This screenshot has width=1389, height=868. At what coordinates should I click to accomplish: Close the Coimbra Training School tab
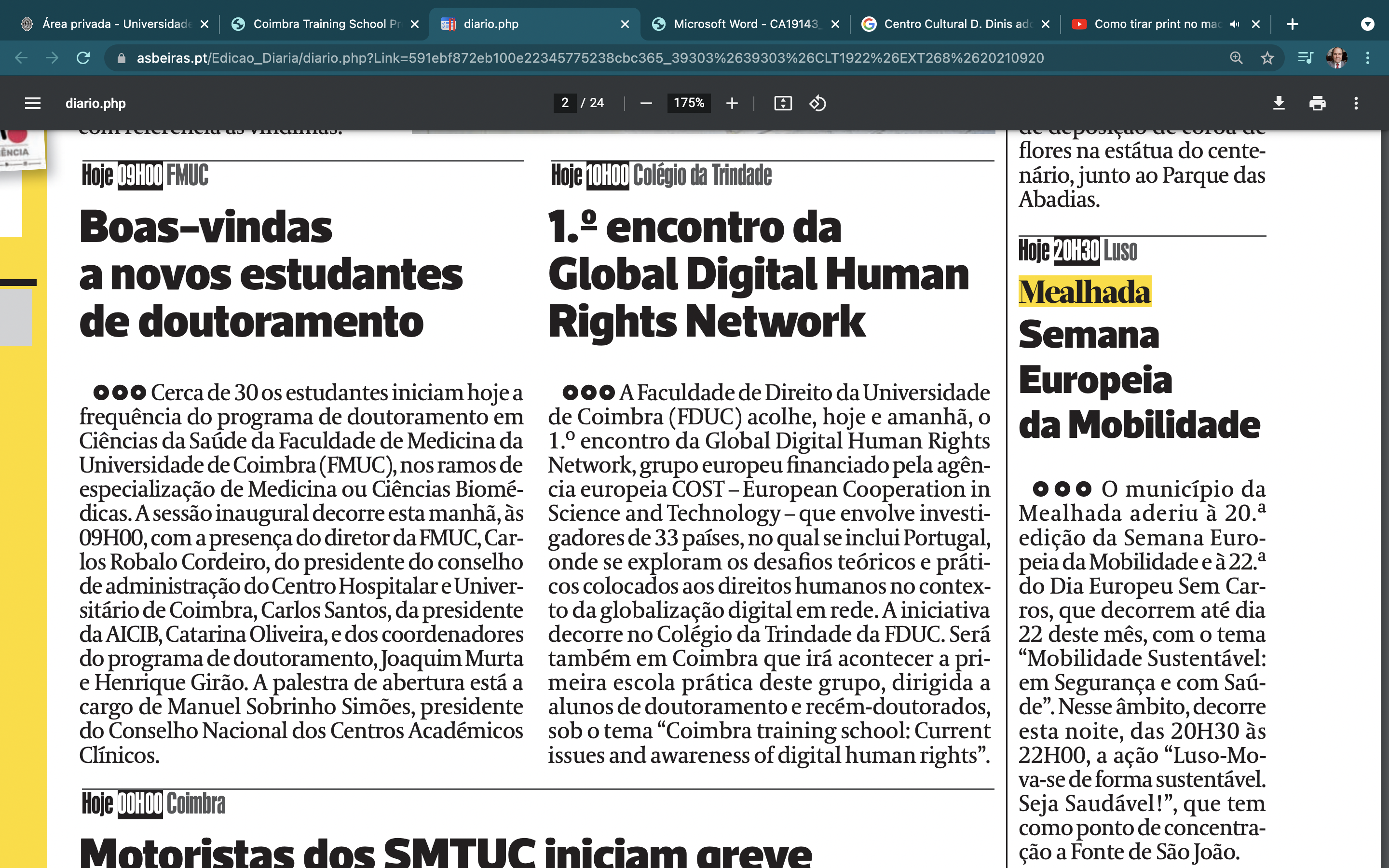[x=415, y=24]
